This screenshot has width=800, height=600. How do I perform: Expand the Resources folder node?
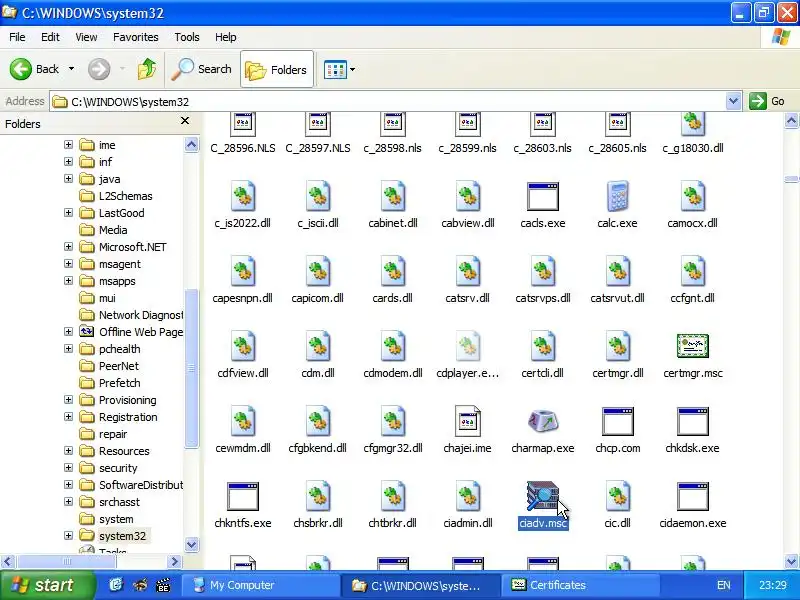coord(68,451)
